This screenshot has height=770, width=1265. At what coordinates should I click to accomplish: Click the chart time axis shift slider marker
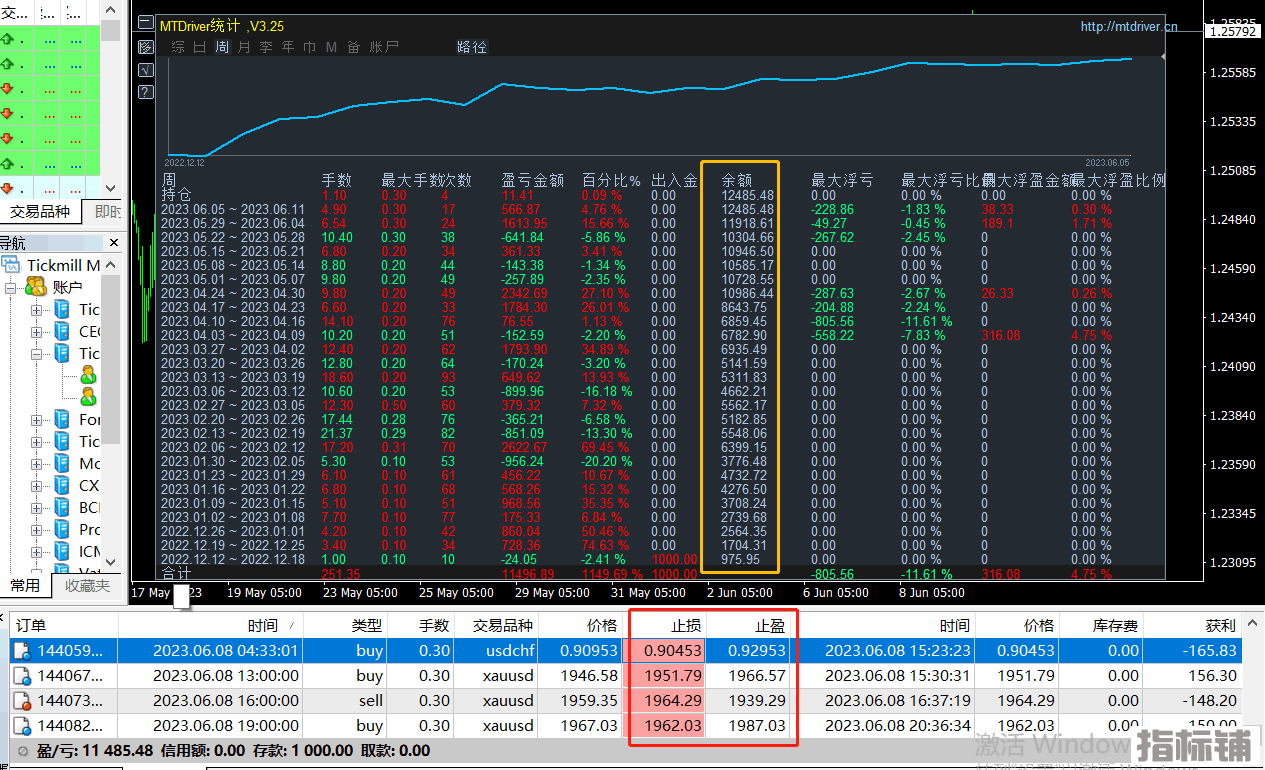(182, 596)
